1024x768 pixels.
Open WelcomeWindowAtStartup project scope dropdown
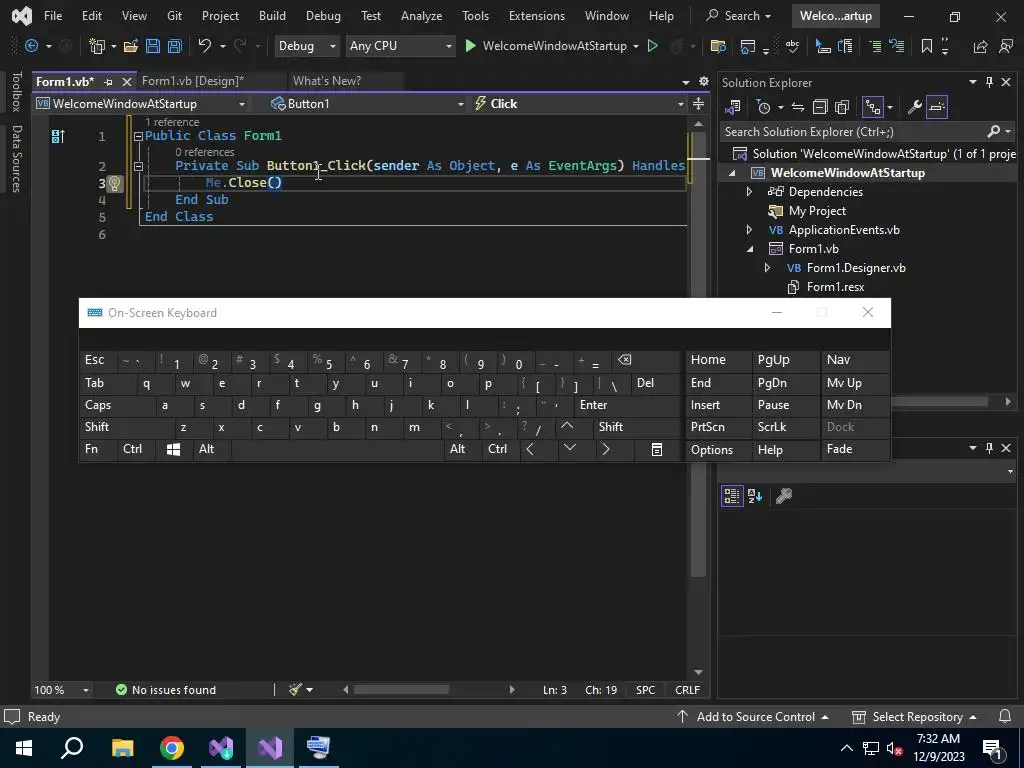click(x=141, y=104)
